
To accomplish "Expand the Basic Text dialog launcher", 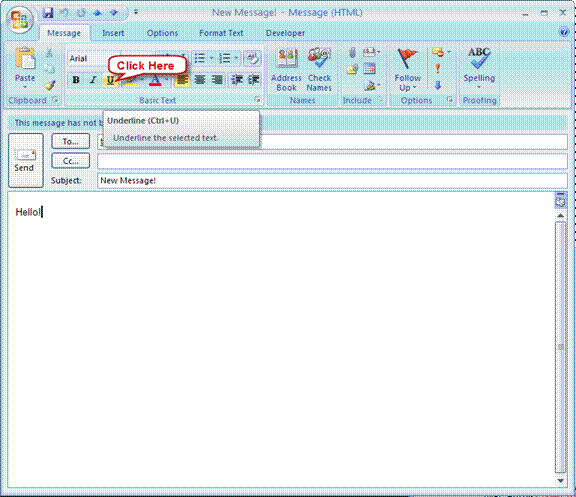I will [x=257, y=100].
